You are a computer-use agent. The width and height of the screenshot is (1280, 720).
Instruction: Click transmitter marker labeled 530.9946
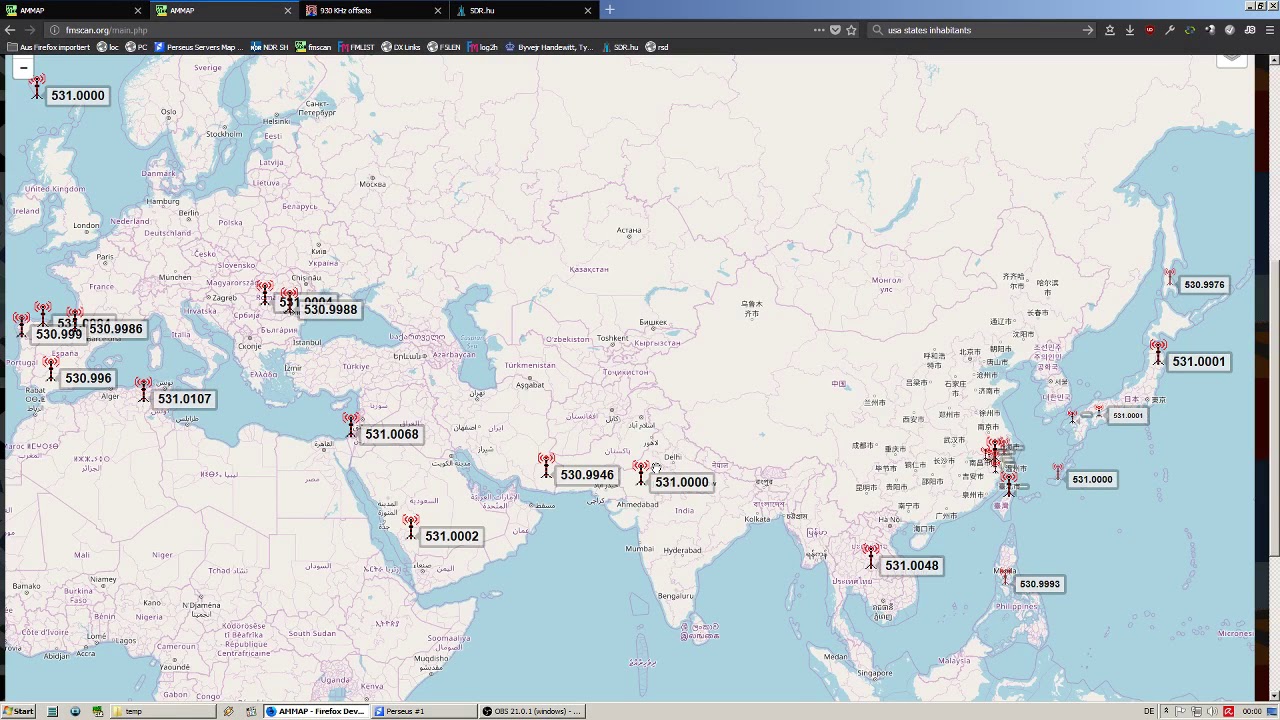pyautogui.click(x=546, y=466)
